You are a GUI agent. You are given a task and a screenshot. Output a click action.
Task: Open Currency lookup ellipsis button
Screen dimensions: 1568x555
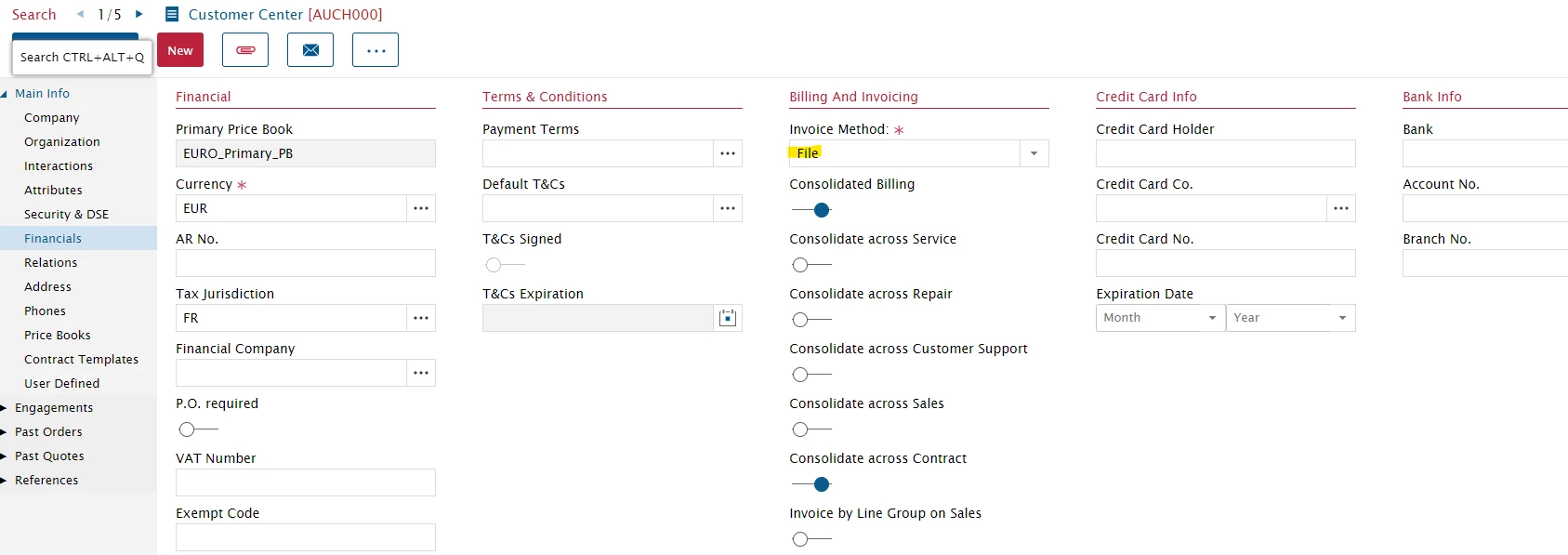(421, 208)
